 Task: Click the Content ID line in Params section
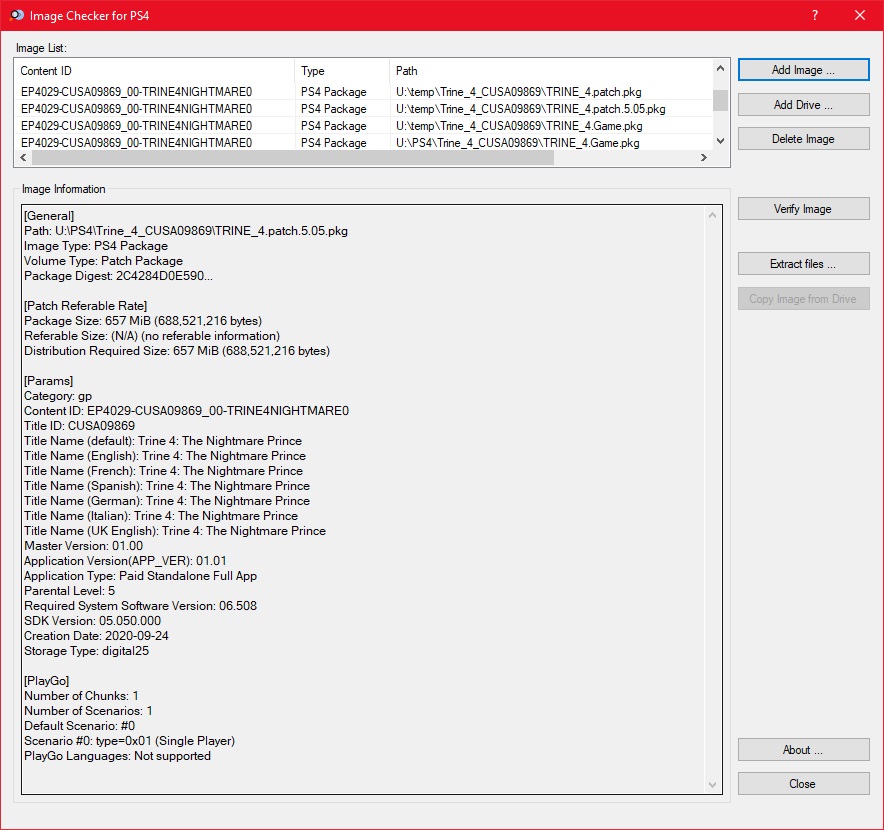point(187,410)
